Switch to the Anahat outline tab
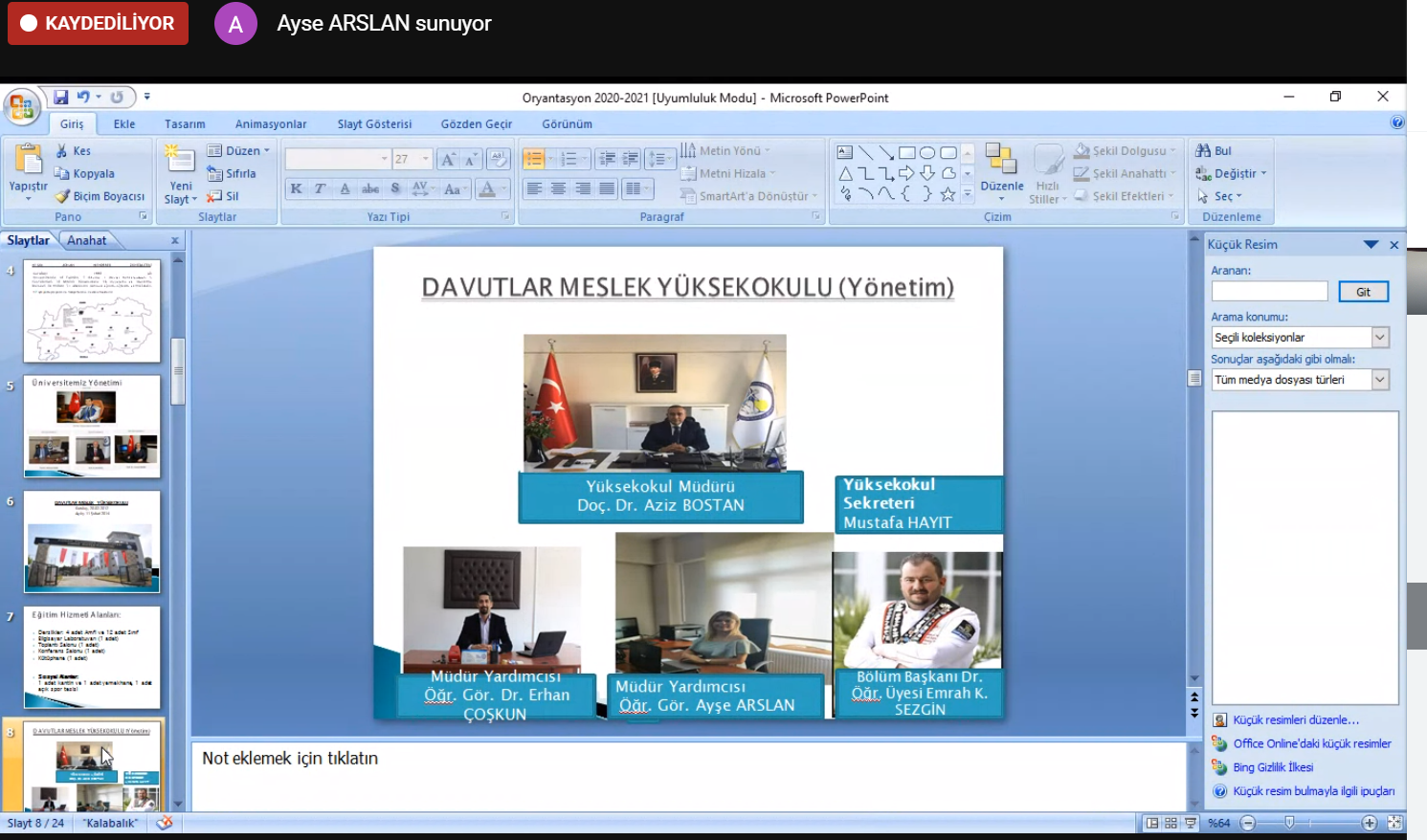 pos(87,240)
